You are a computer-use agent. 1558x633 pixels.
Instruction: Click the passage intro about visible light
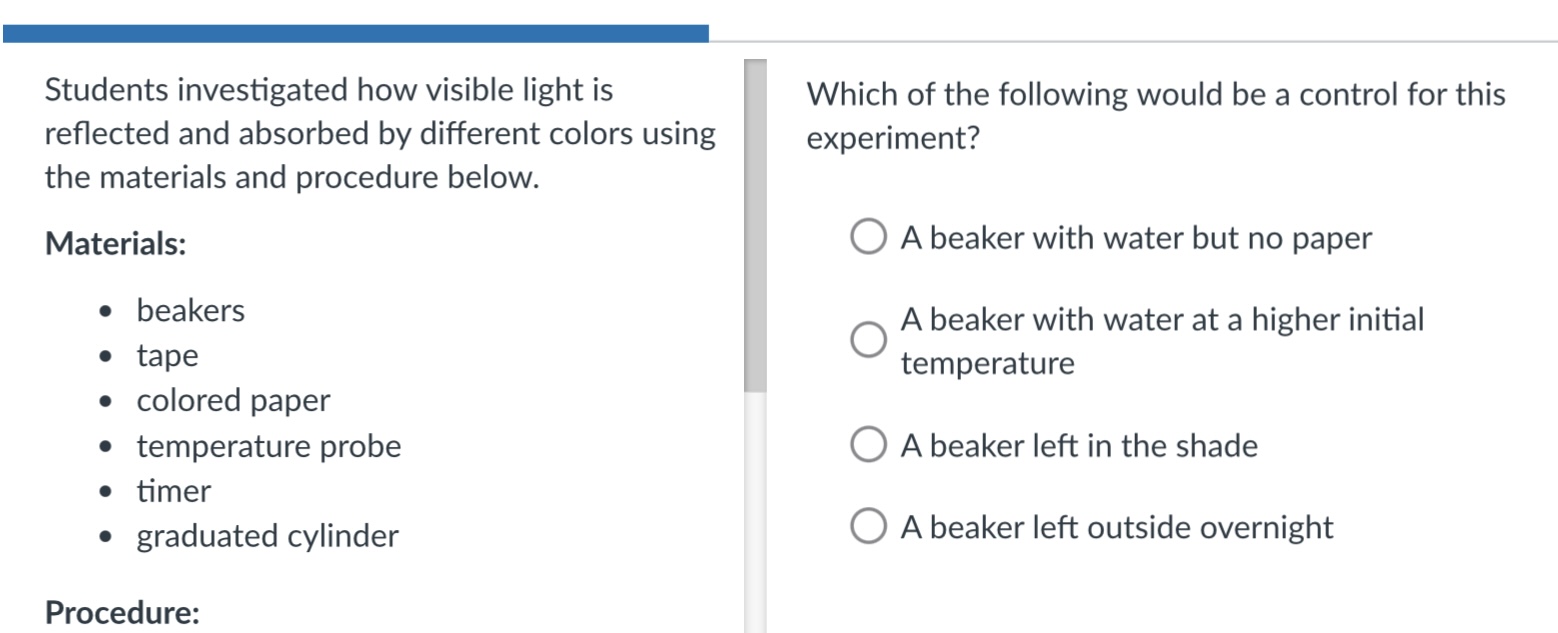pyautogui.click(x=381, y=134)
